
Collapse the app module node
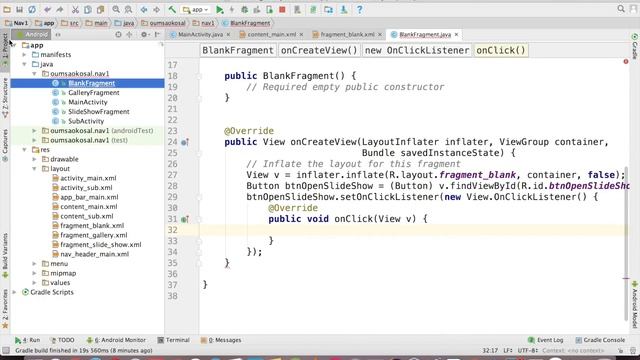pos(15,45)
